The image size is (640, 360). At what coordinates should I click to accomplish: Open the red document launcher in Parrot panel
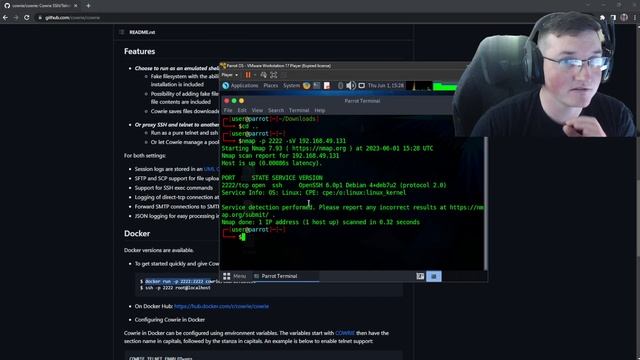tap(327, 86)
